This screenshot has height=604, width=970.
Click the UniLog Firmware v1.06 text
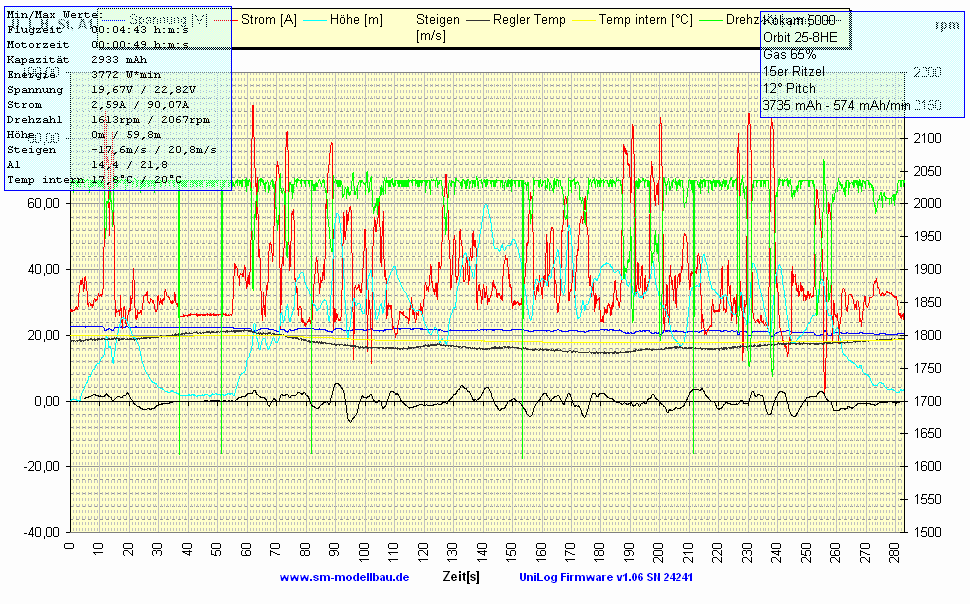[x=606, y=578]
